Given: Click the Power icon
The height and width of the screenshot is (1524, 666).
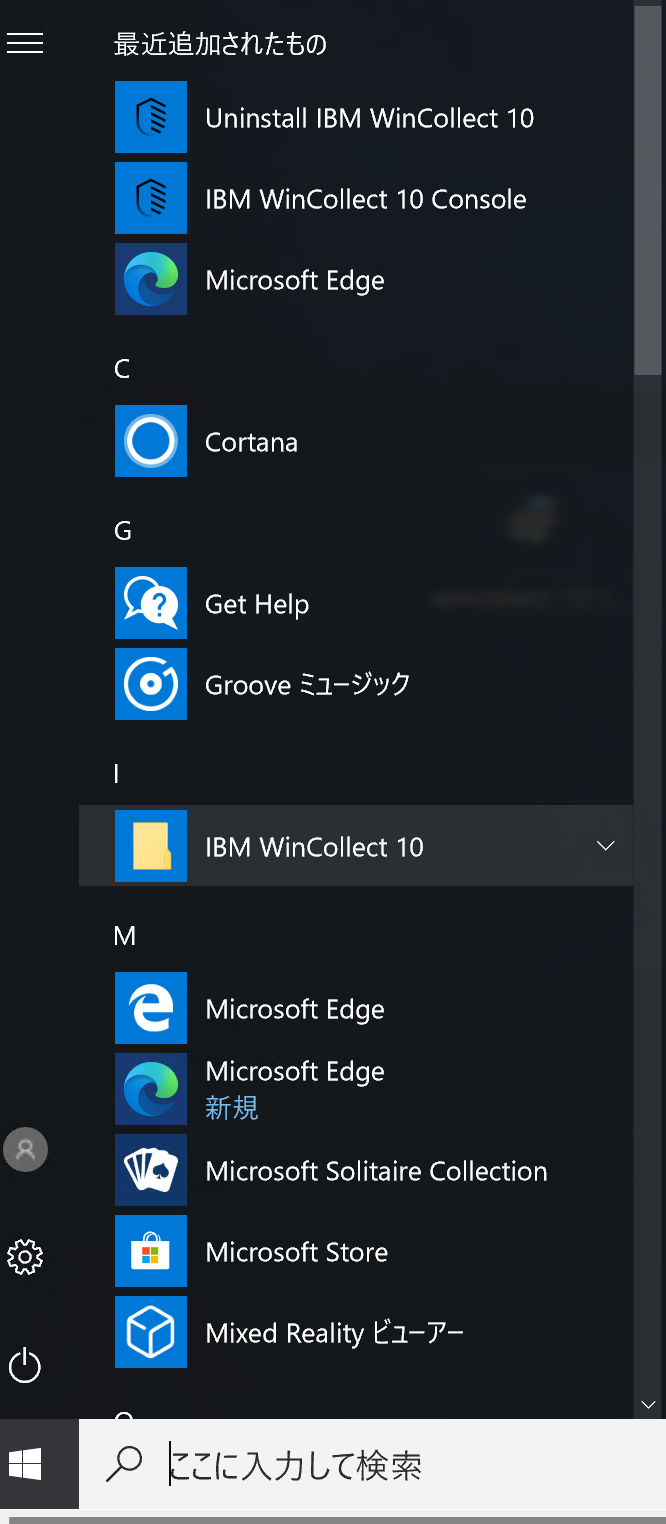Looking at the screenshot, I should point(25,1366).
